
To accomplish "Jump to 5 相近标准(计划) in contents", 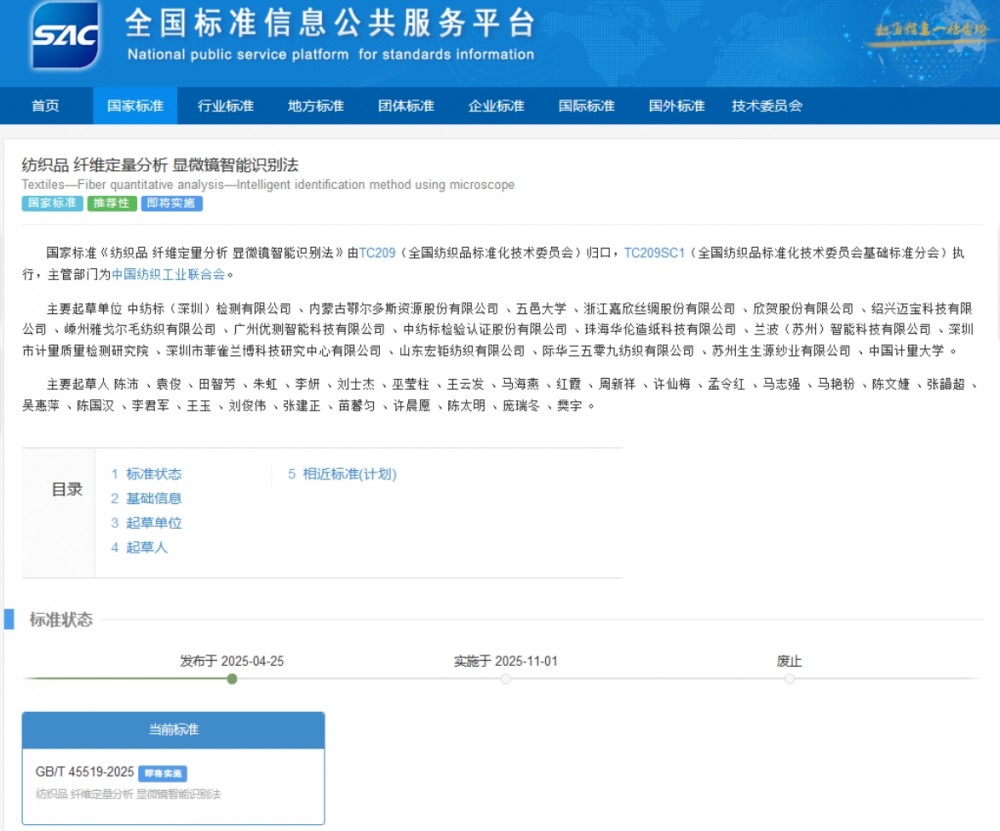I will click(342, 474).
